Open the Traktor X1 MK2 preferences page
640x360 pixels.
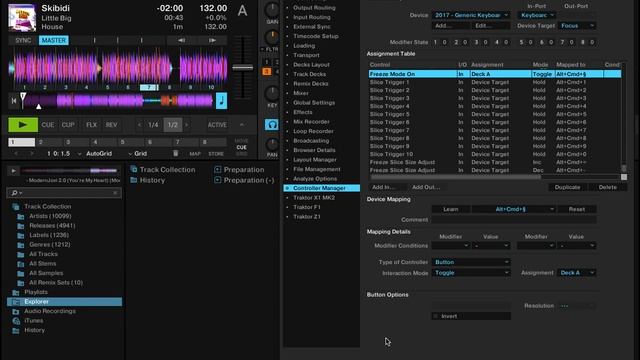pyautogui.click(x=314, y=198)
